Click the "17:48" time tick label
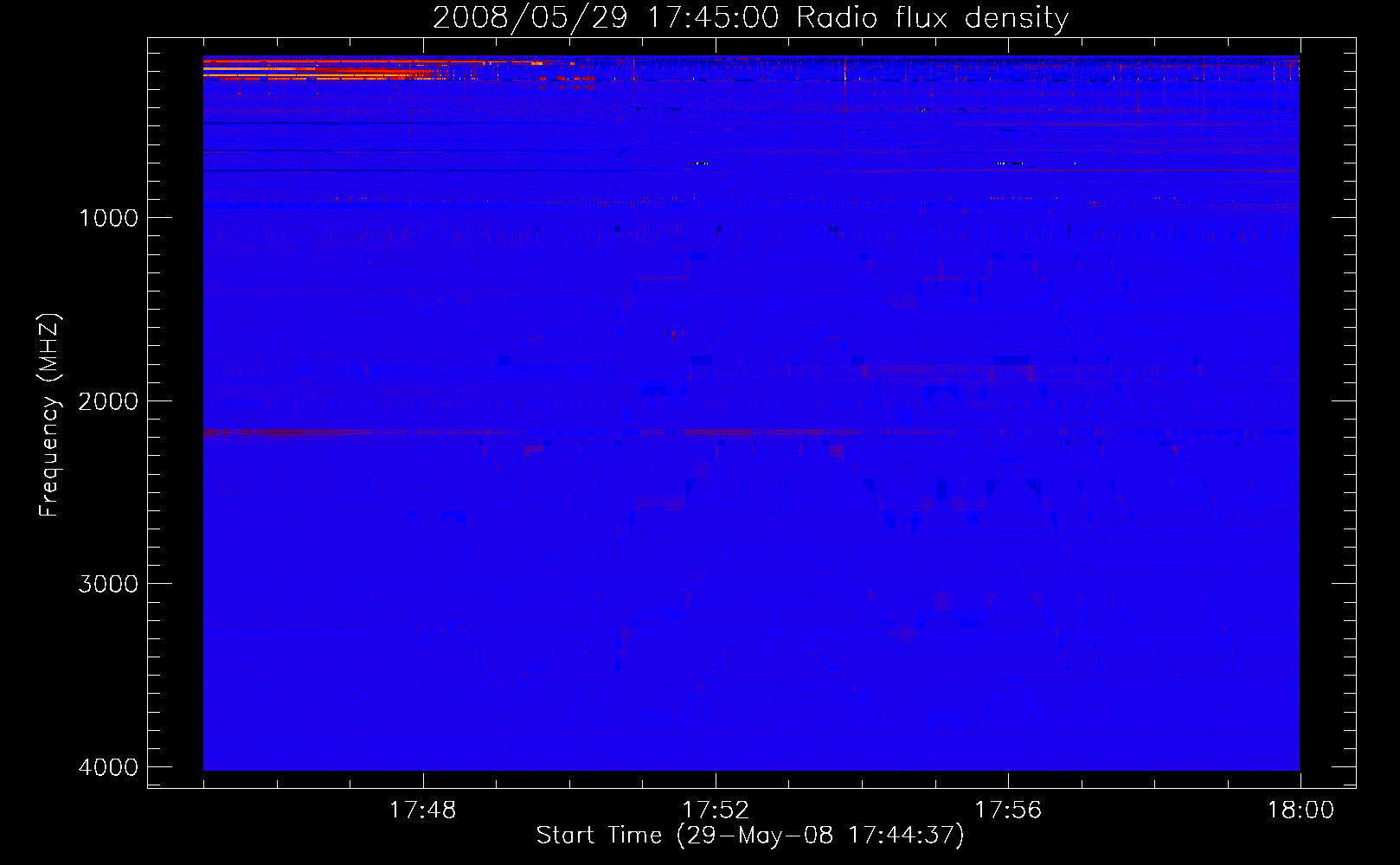 [x=422, y=811]
